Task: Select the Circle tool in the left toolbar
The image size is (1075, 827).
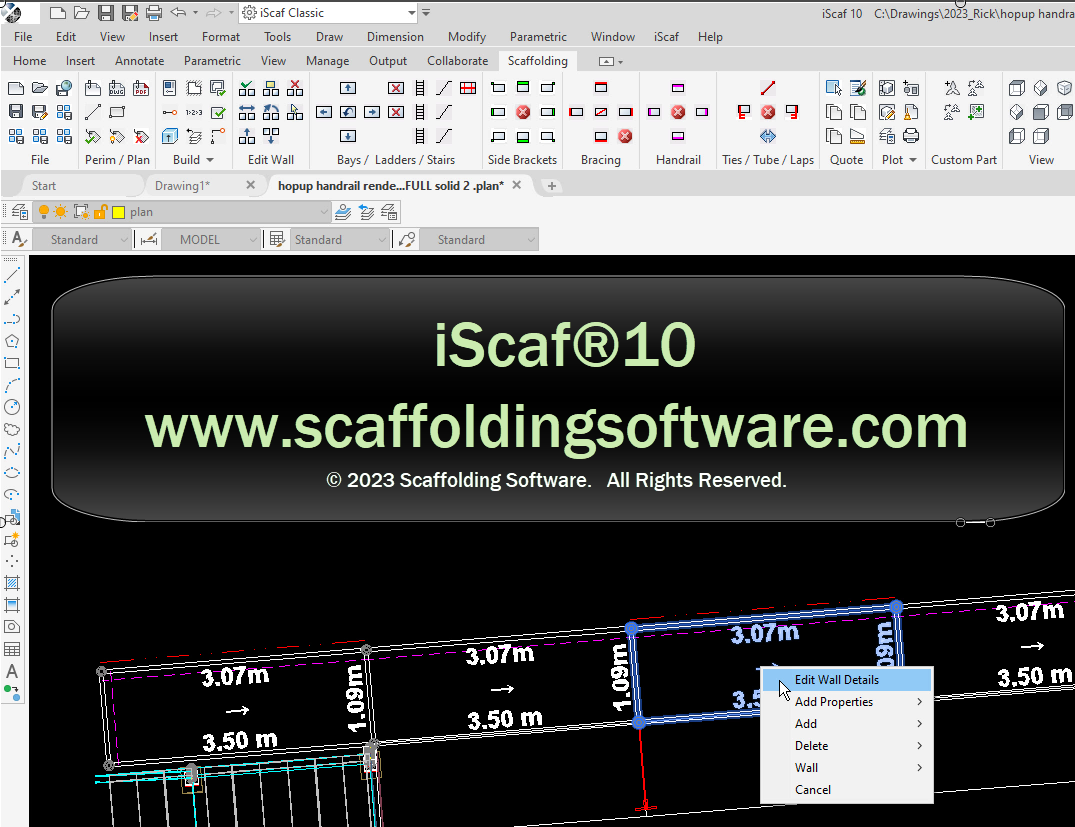Action: [12, 407]
